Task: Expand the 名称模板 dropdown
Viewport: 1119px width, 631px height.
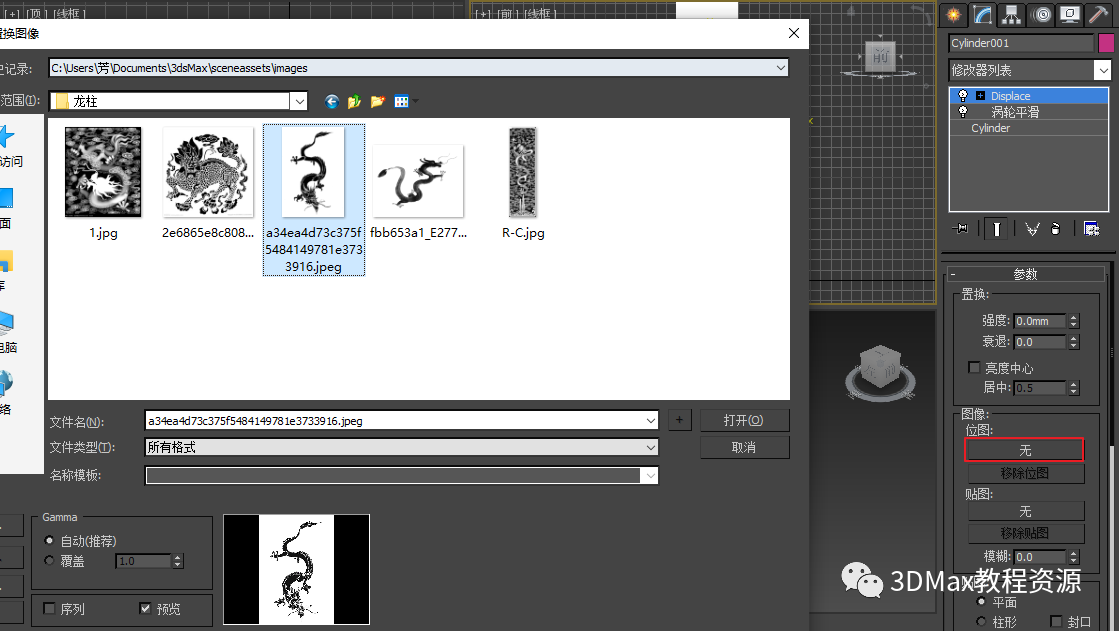Action: coord(649,475)
